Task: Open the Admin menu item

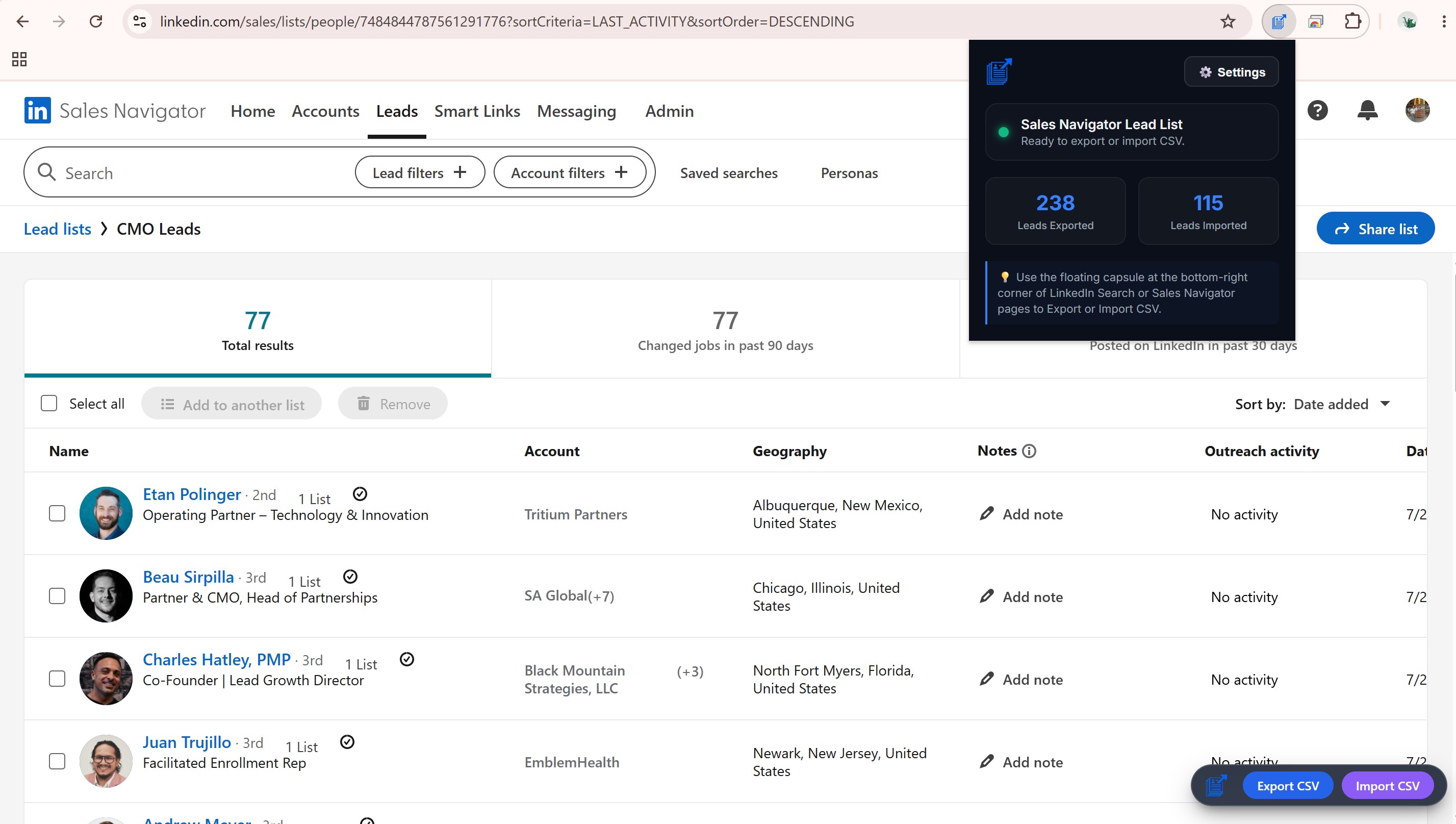Action: coord(669,111)
